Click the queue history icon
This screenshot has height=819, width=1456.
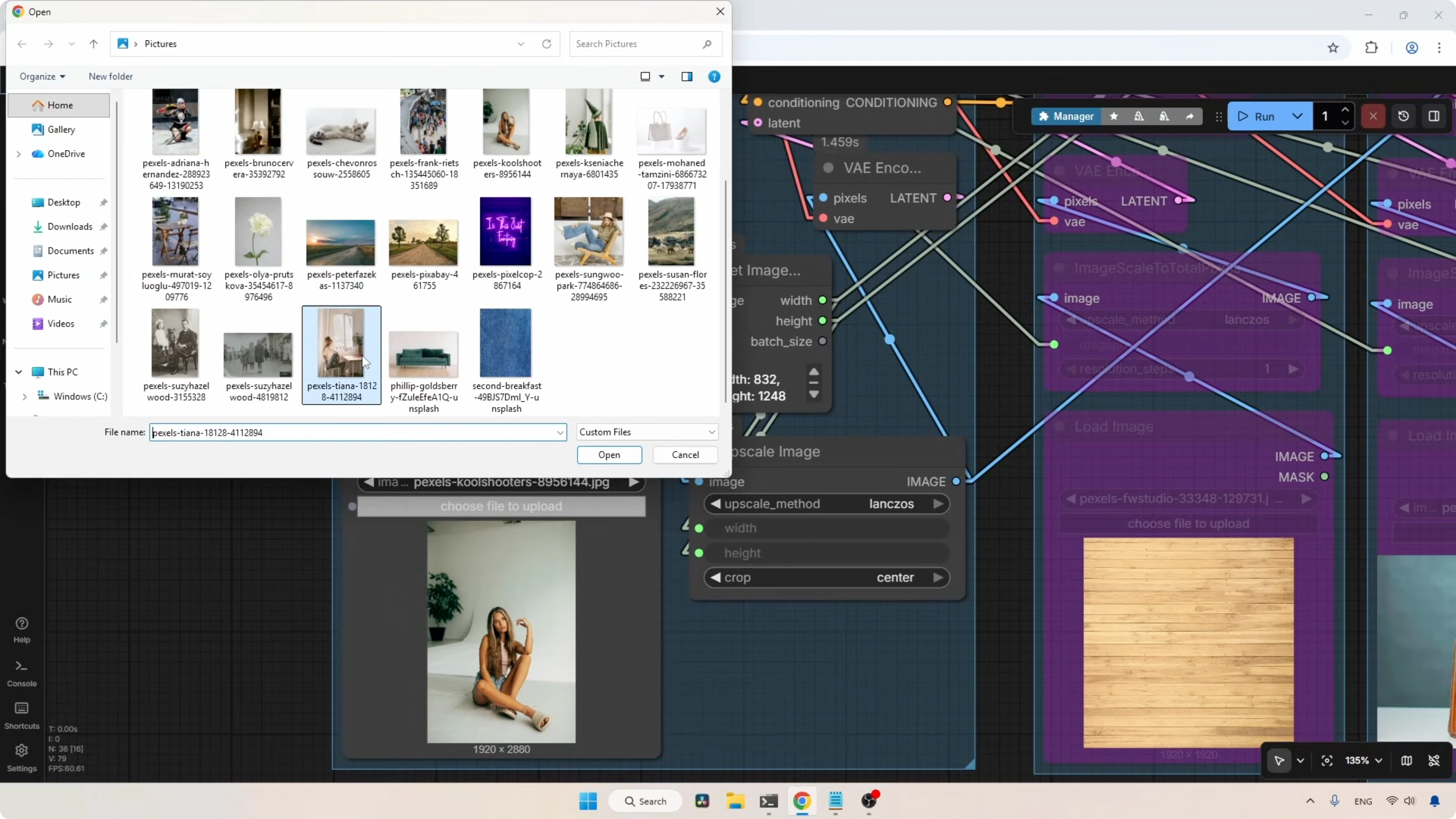click(1403, 116)
